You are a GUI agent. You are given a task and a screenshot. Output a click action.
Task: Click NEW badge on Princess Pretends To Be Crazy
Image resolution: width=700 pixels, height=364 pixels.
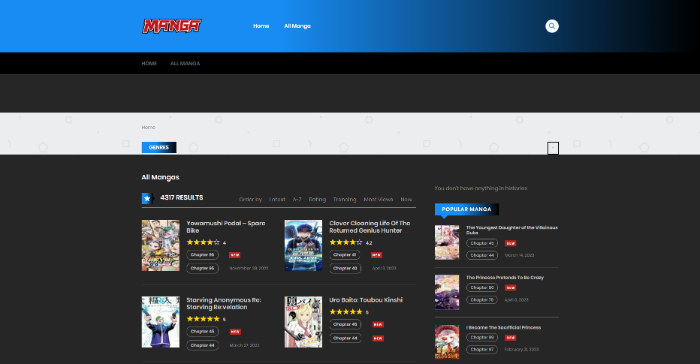tap(510, 288)
